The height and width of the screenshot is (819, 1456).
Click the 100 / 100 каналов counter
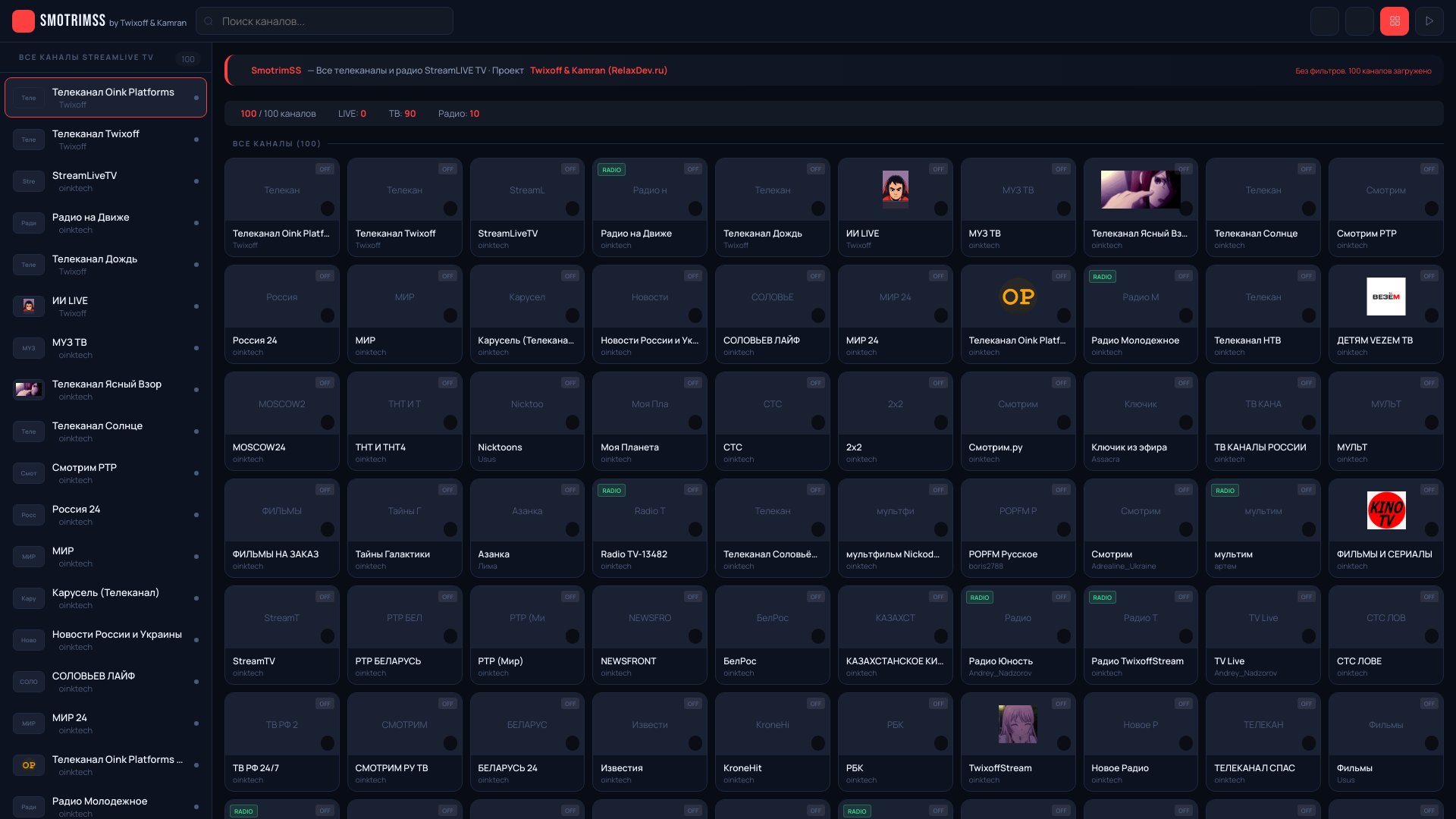click(278, 114)
